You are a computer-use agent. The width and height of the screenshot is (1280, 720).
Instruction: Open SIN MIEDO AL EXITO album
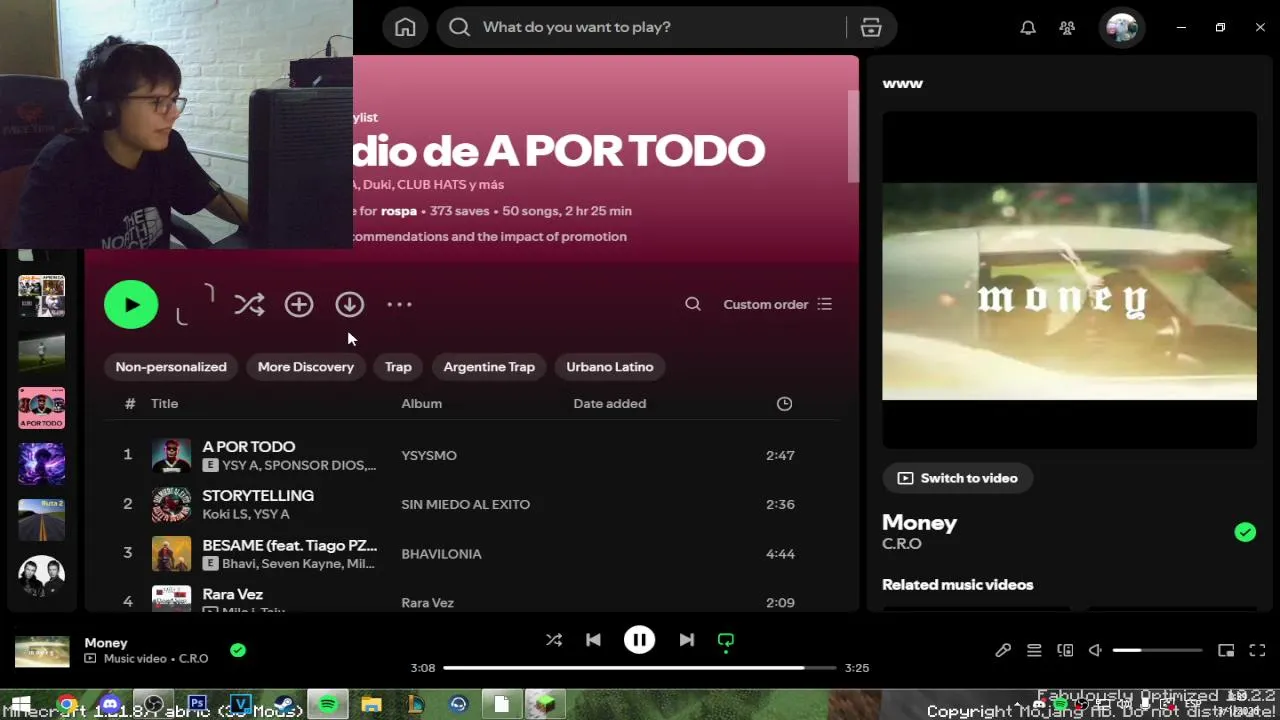click(x=466, y=504)
